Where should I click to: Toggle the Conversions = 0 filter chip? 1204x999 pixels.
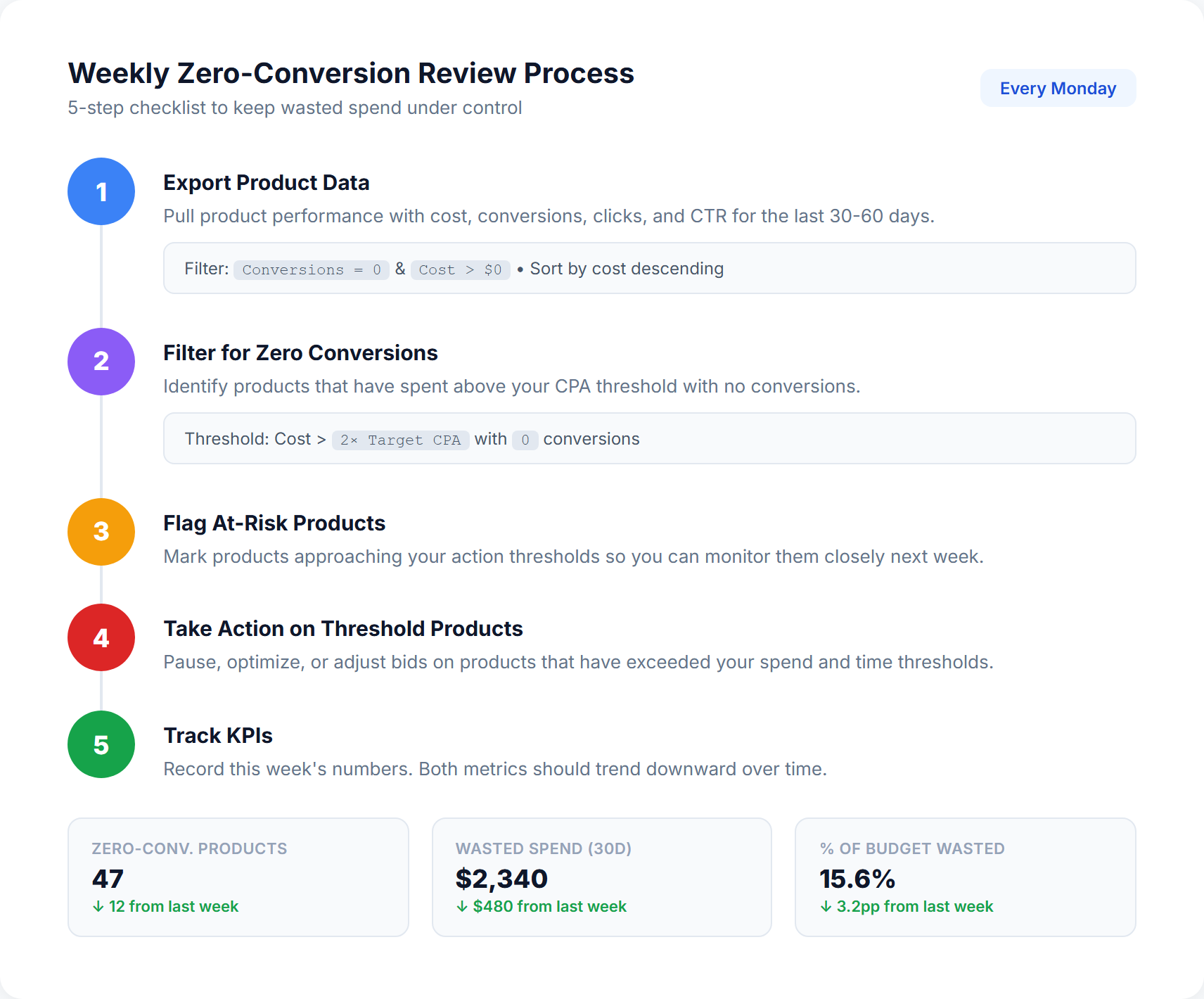[311, 269]
